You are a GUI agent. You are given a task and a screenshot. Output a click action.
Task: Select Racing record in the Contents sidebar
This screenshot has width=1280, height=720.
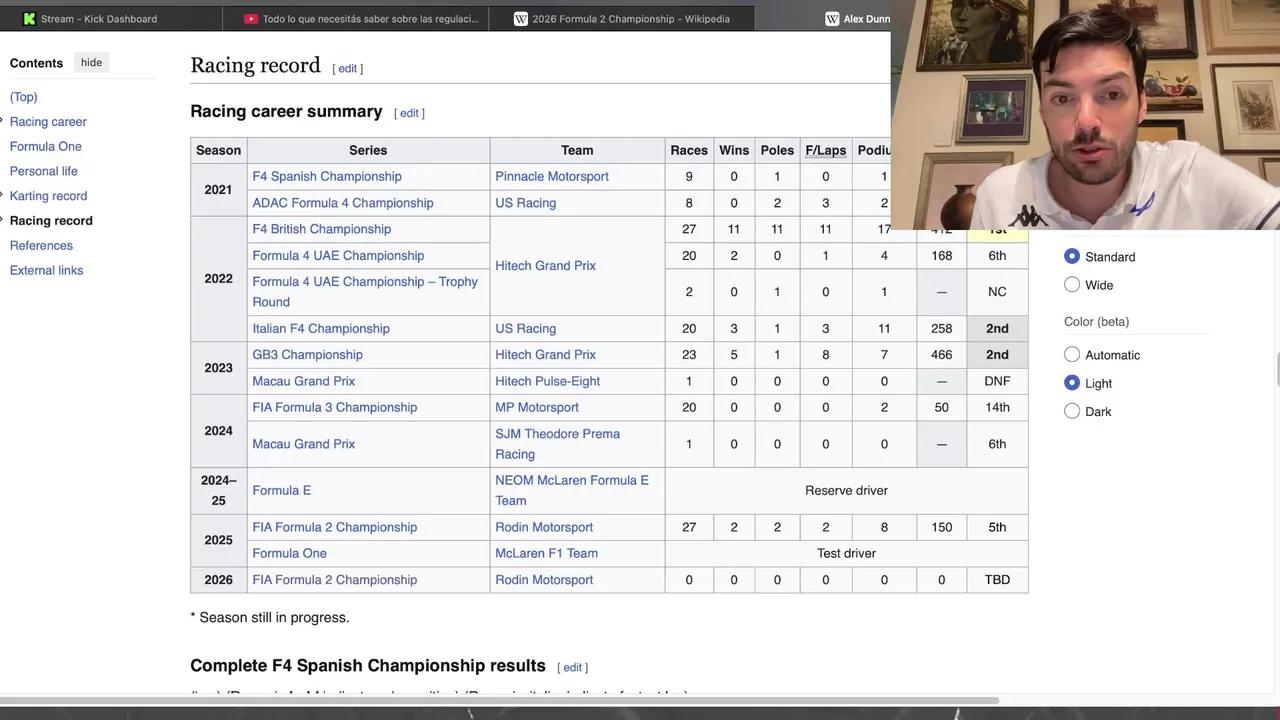[51, 221]
